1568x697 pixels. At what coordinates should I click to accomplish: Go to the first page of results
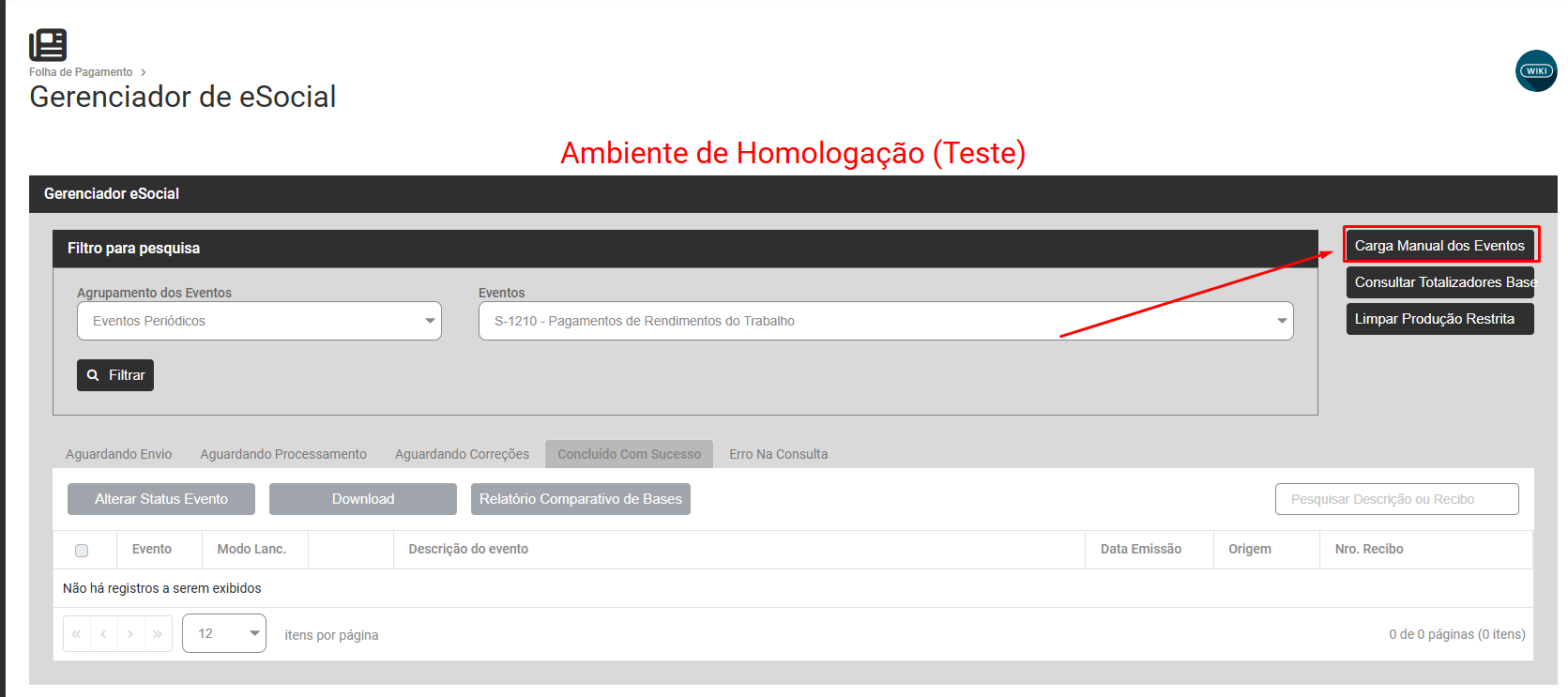point(77,634)
